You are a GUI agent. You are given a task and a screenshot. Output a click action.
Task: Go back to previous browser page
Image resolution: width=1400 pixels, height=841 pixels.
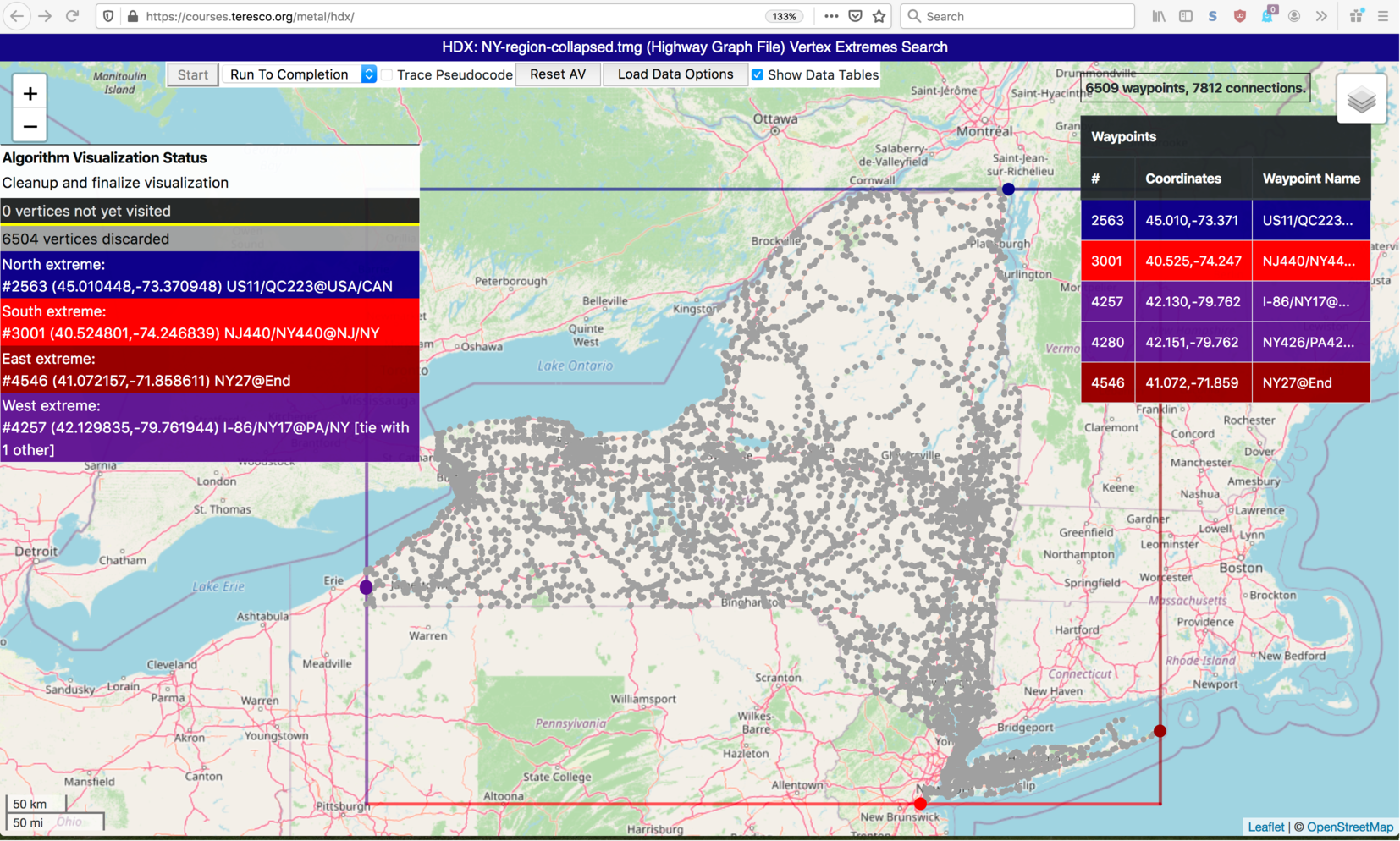17,16
